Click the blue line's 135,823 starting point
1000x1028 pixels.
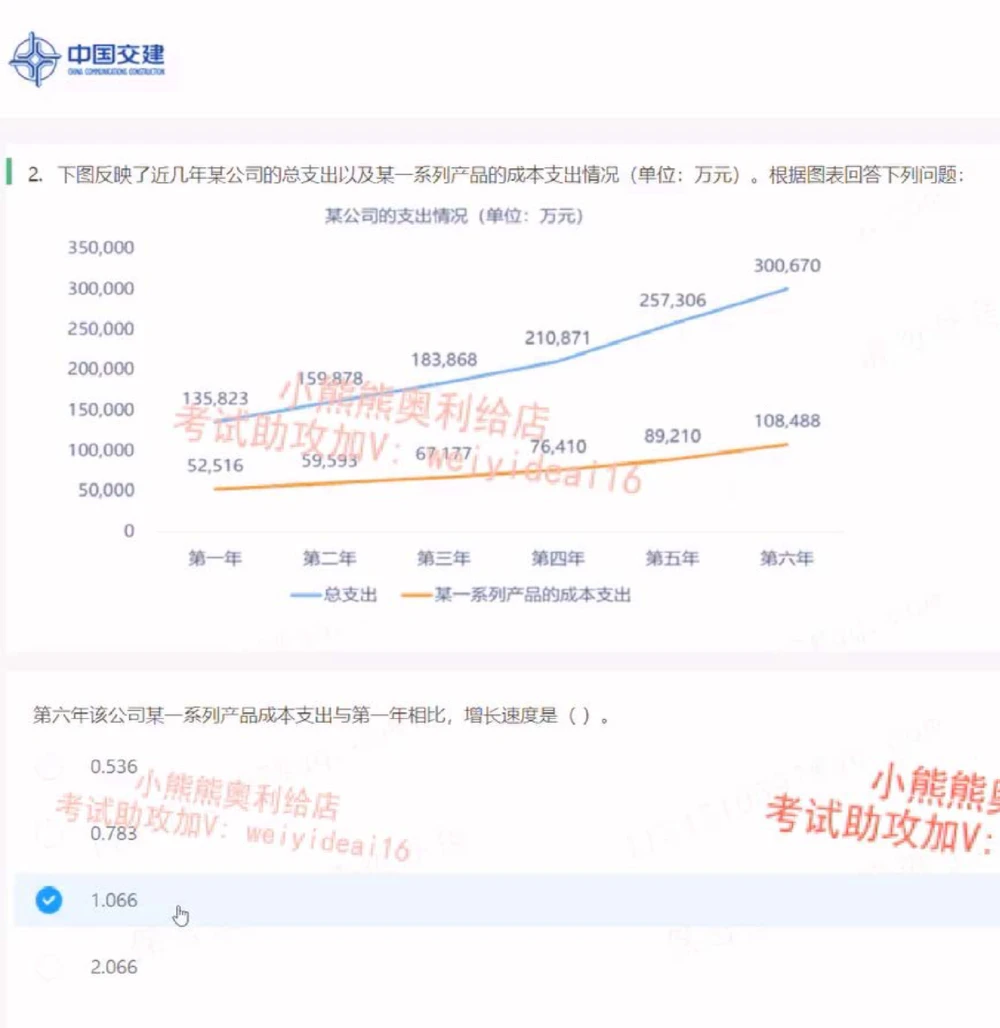pos(215,418)
